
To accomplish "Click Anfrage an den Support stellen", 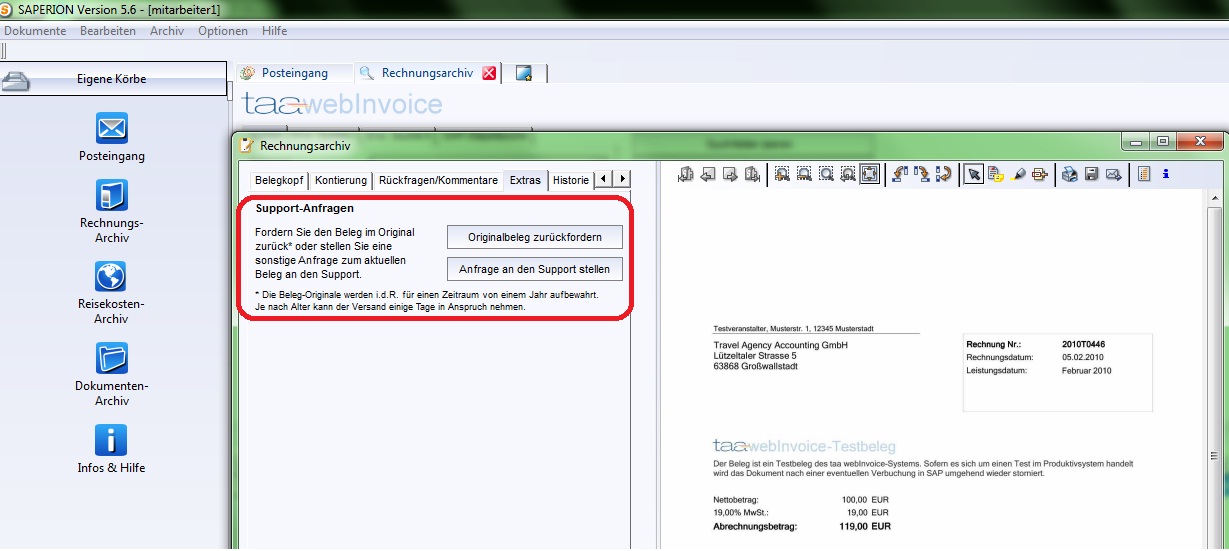I will click(534, 269).
